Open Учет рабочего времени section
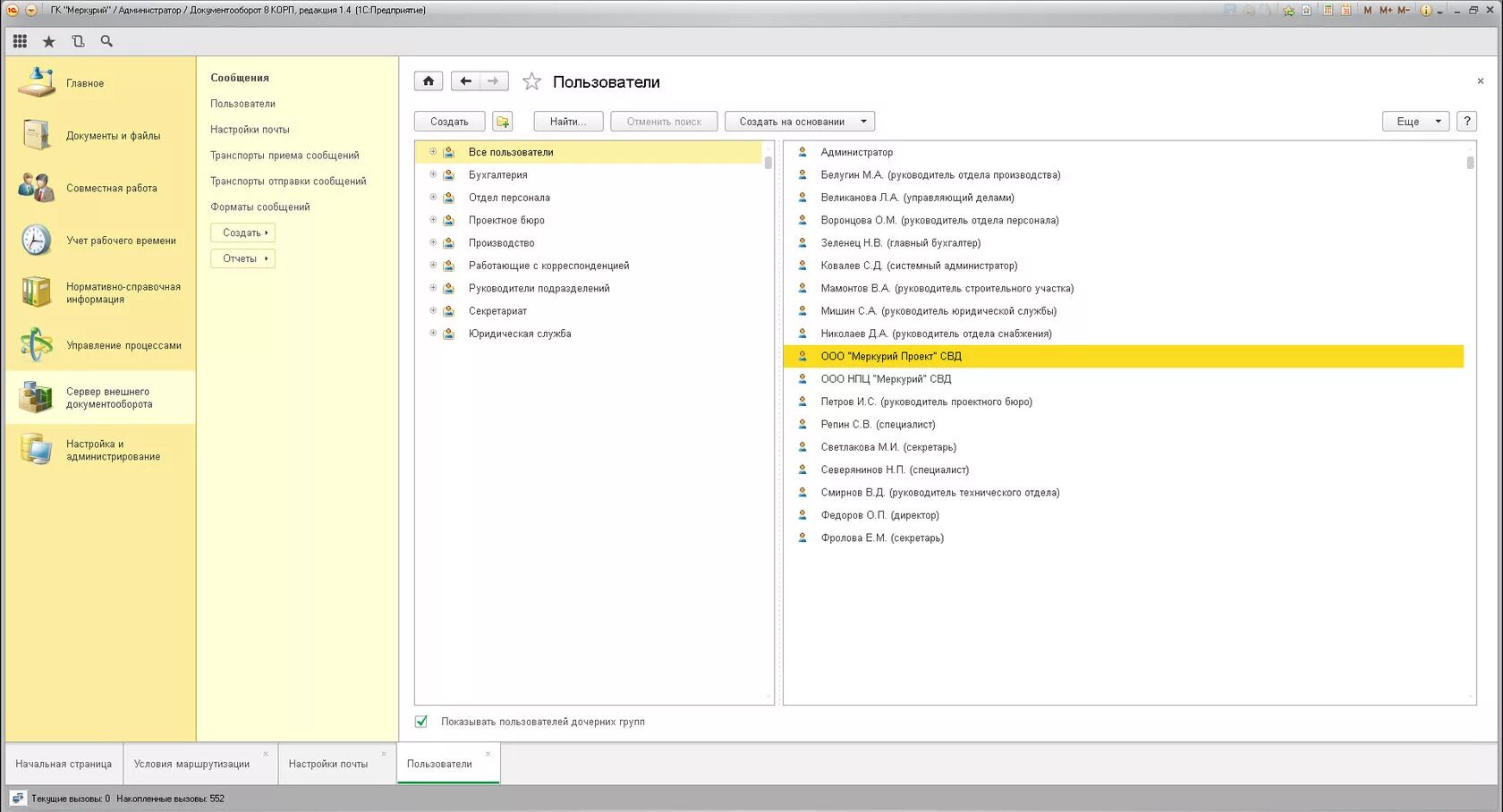This screenshot has height=812, width=1503. 100,241
